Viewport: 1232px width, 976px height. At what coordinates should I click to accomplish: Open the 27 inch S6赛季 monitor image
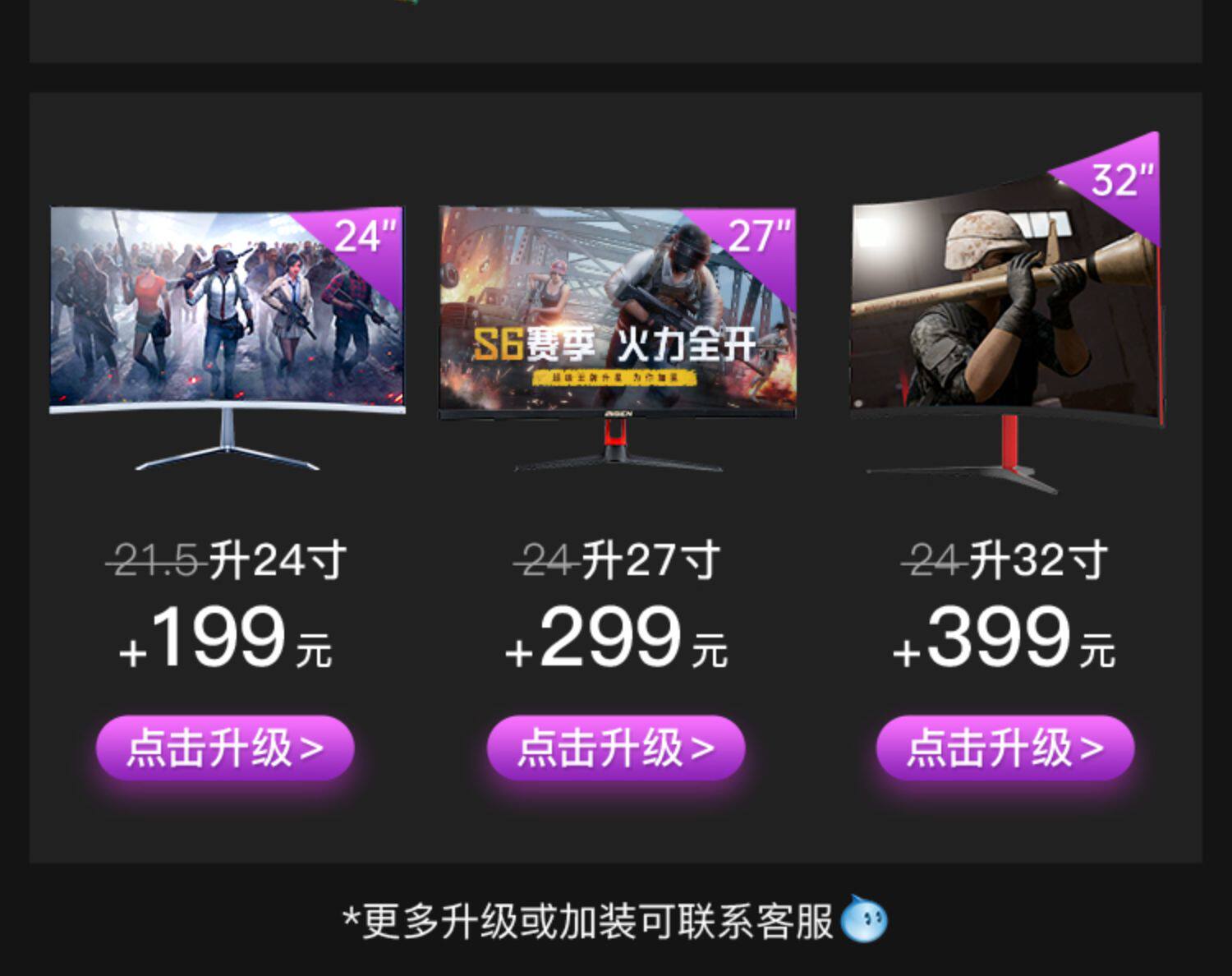[x=618, y=338]
